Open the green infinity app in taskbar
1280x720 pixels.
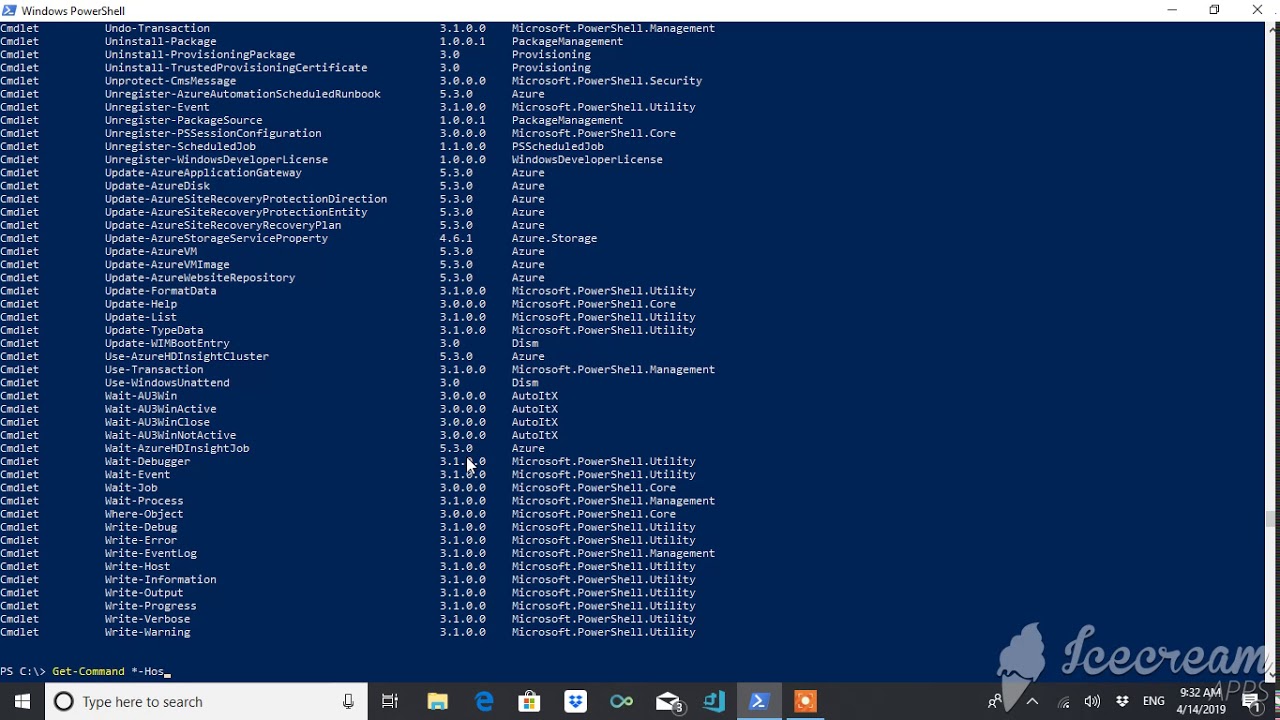(621, 702)
